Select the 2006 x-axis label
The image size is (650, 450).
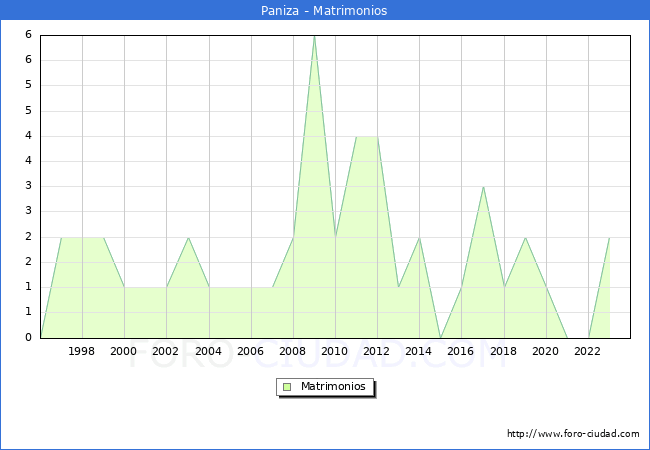[x=250, y=351]
